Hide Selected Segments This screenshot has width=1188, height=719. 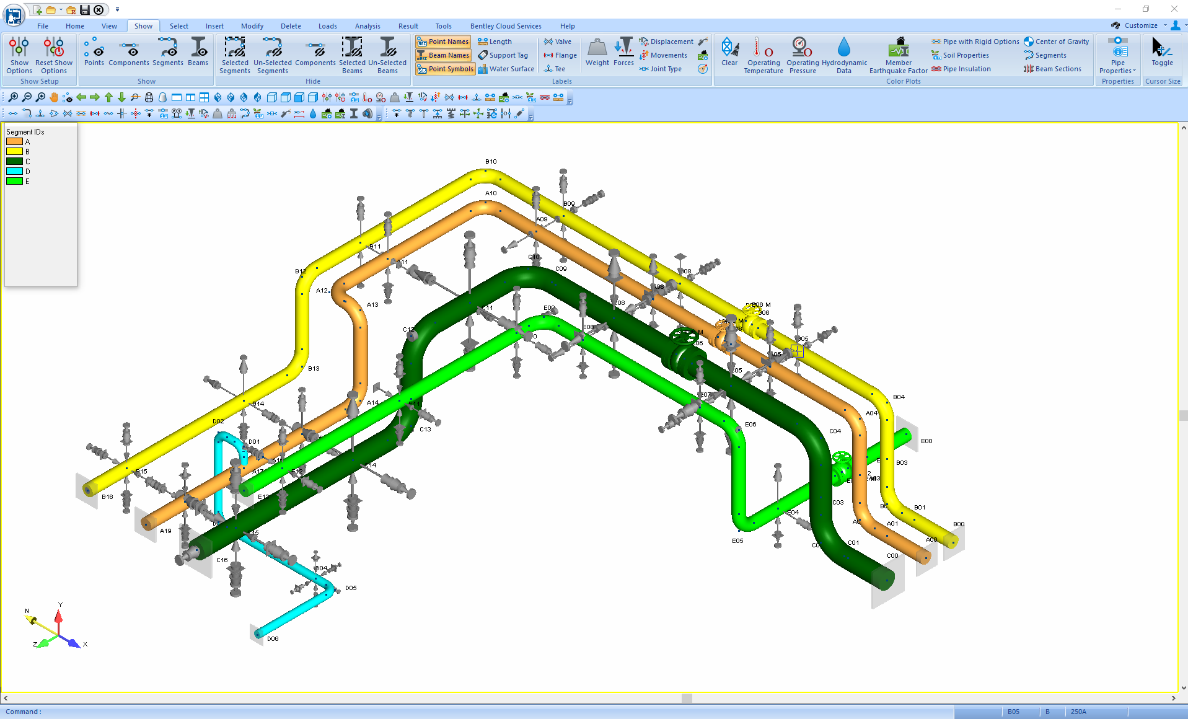(x=234, y=55)
